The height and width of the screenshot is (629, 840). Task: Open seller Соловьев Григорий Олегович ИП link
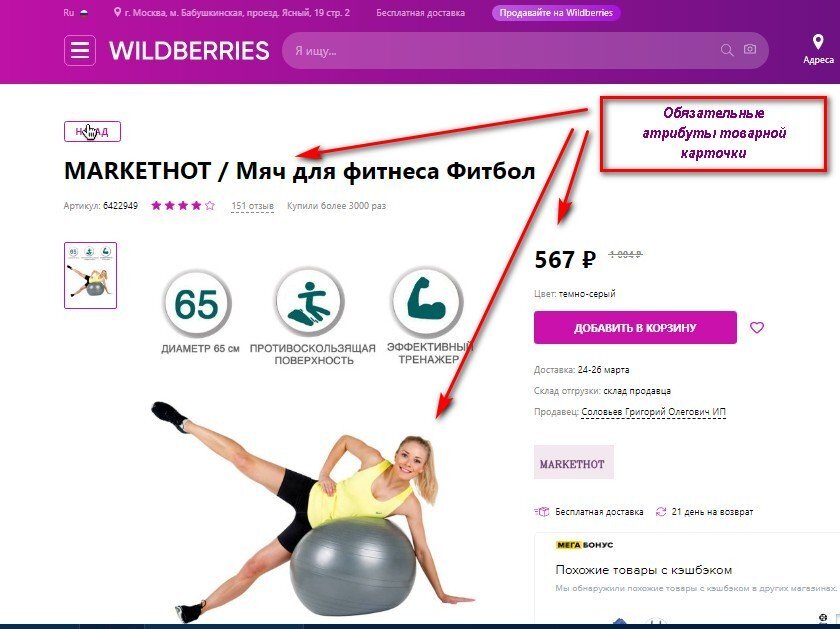pyautogui.click(x=654, y=412)
